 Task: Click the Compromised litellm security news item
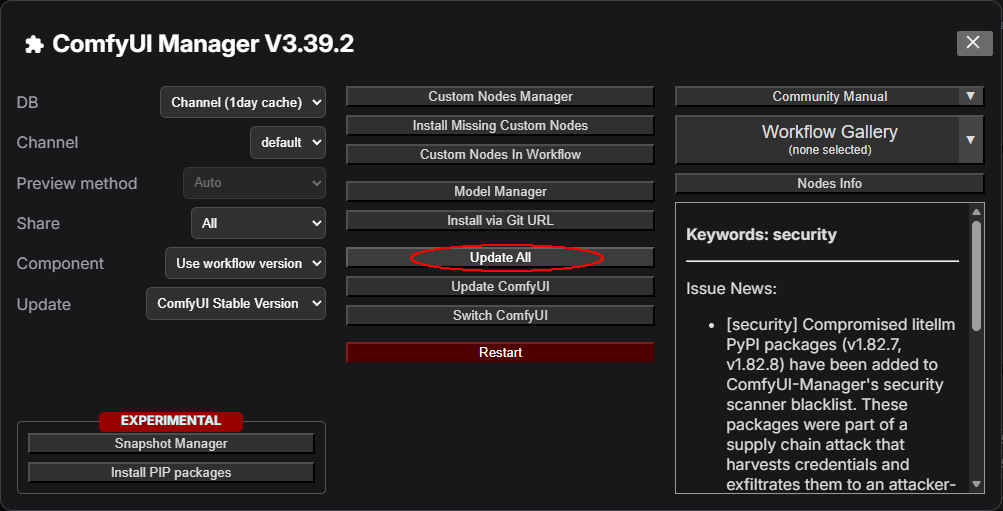[841, 405]
